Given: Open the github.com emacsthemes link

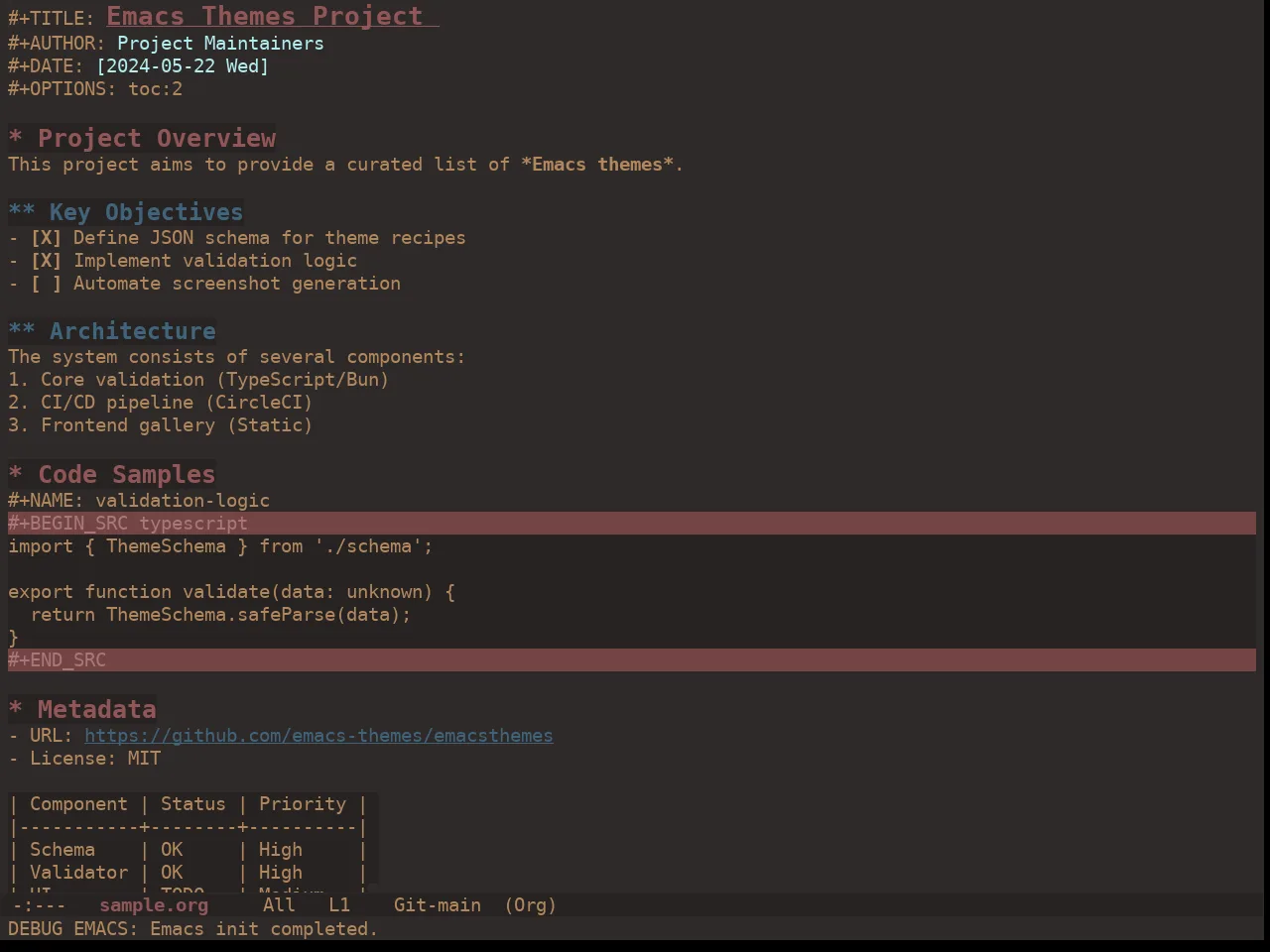Looking at the screenshot, I should 318,736.
